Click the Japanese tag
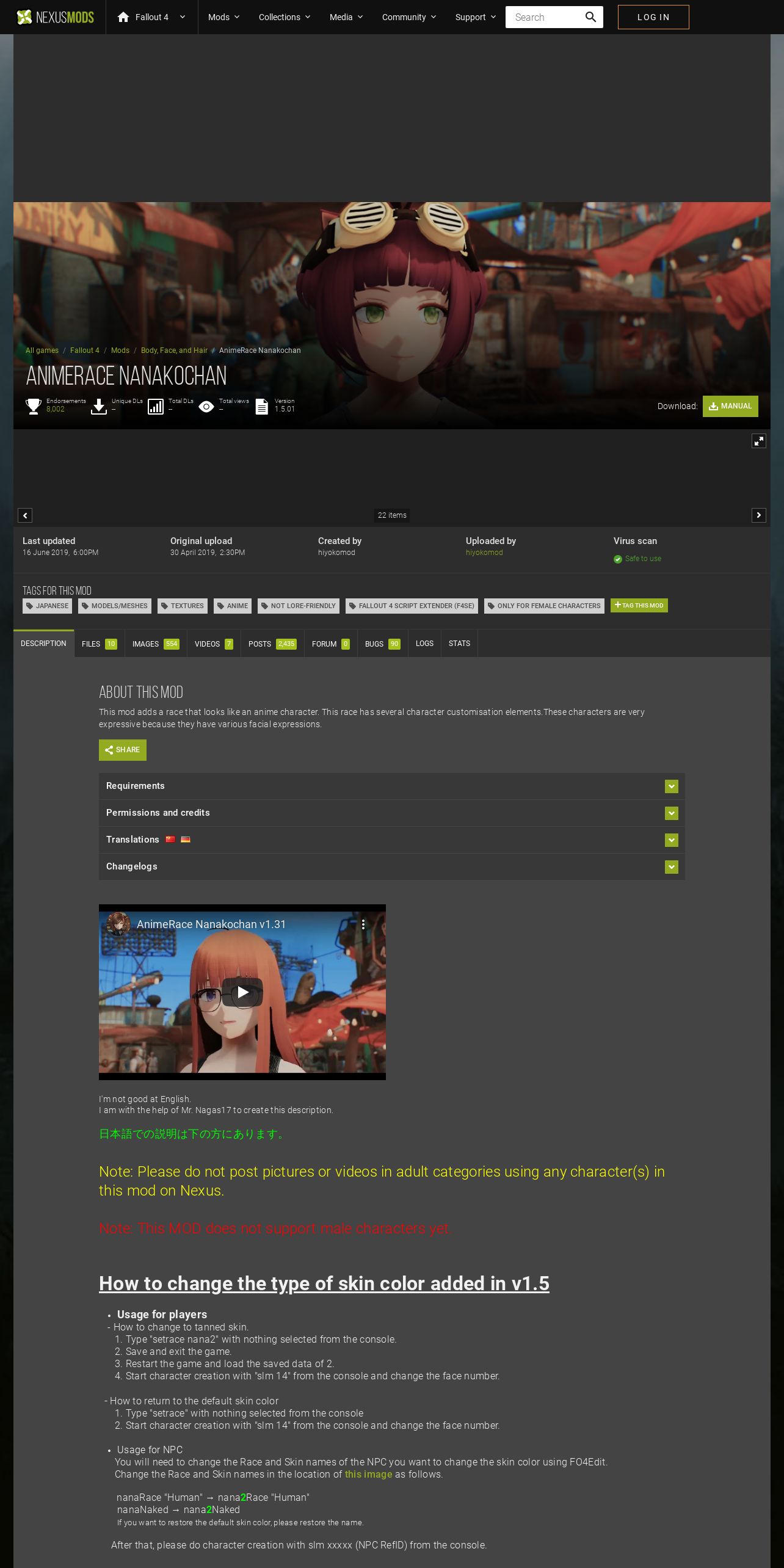Screen dimensions: 784x1568 tap(47, 606)
